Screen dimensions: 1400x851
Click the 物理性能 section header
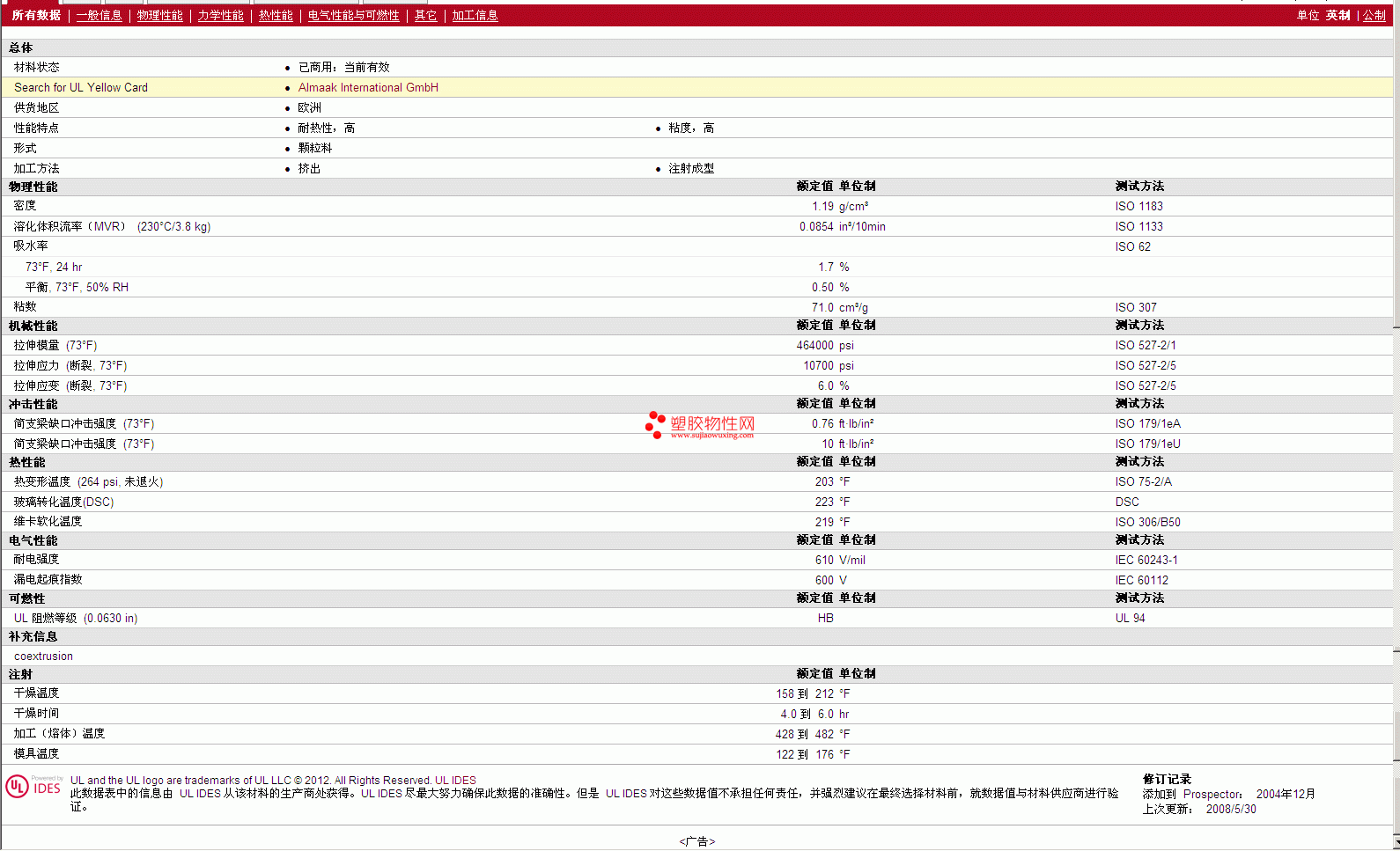point(33,187)
